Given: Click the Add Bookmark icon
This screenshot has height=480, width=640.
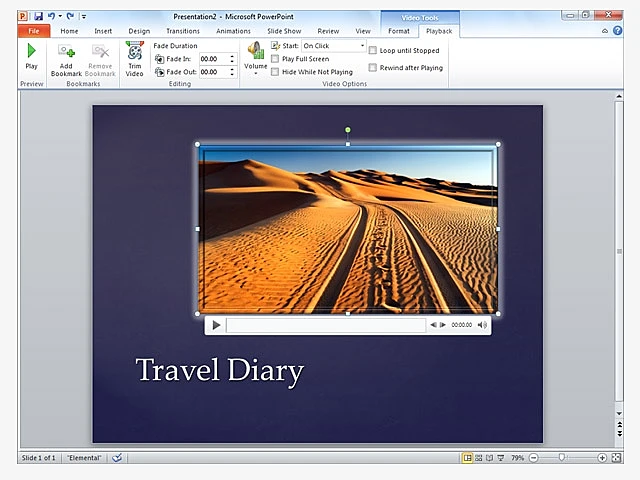Looking at the screenshot, I should [66, 58].
